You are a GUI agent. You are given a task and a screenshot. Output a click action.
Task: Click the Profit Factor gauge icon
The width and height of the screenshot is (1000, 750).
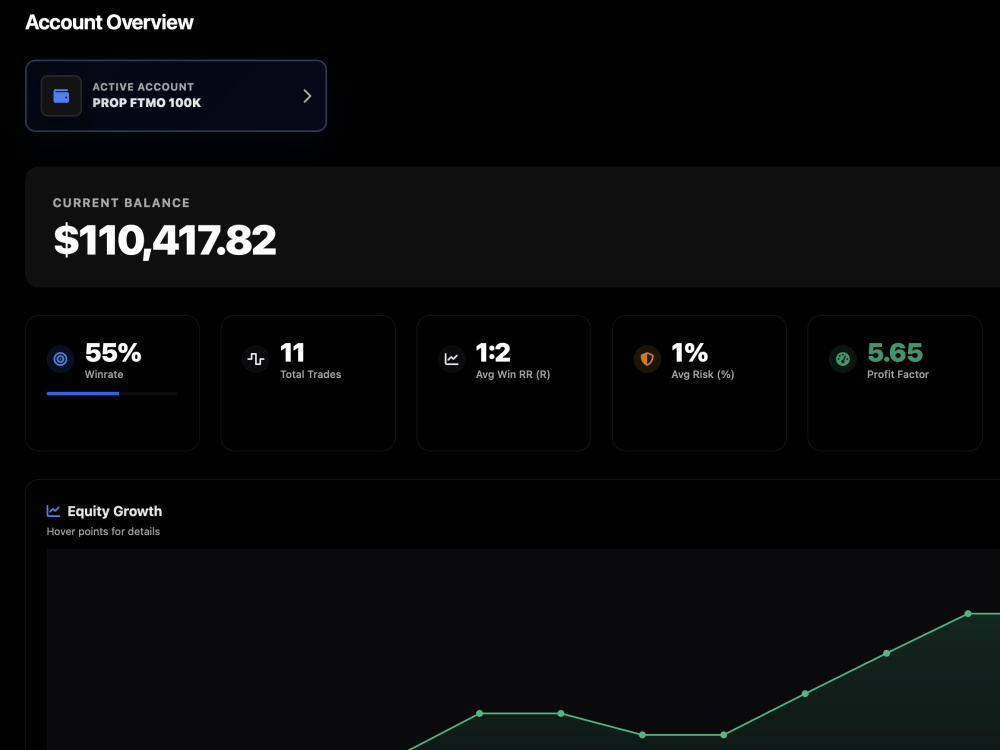coord(842,359)
